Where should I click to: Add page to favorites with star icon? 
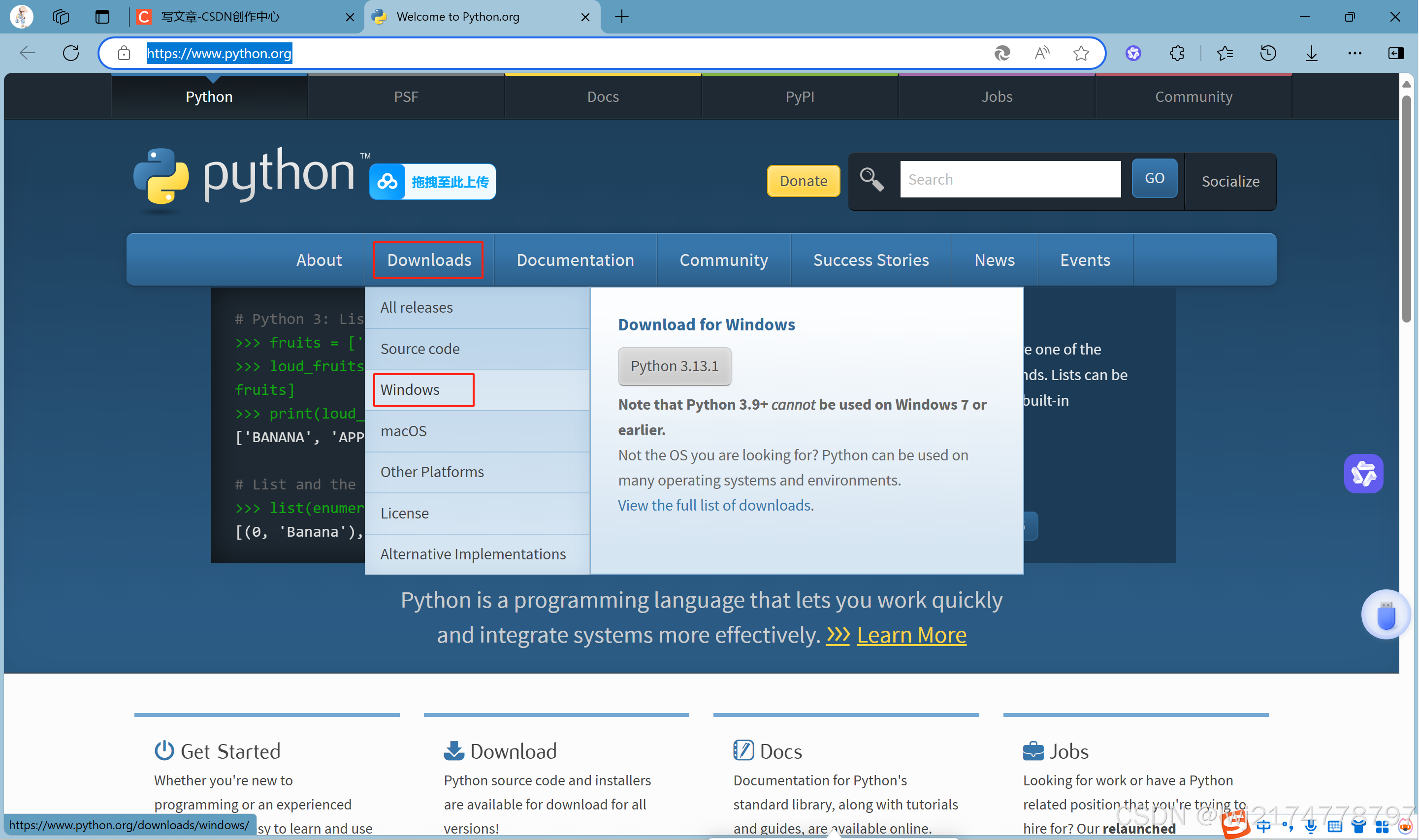[x=1081, y=53]
